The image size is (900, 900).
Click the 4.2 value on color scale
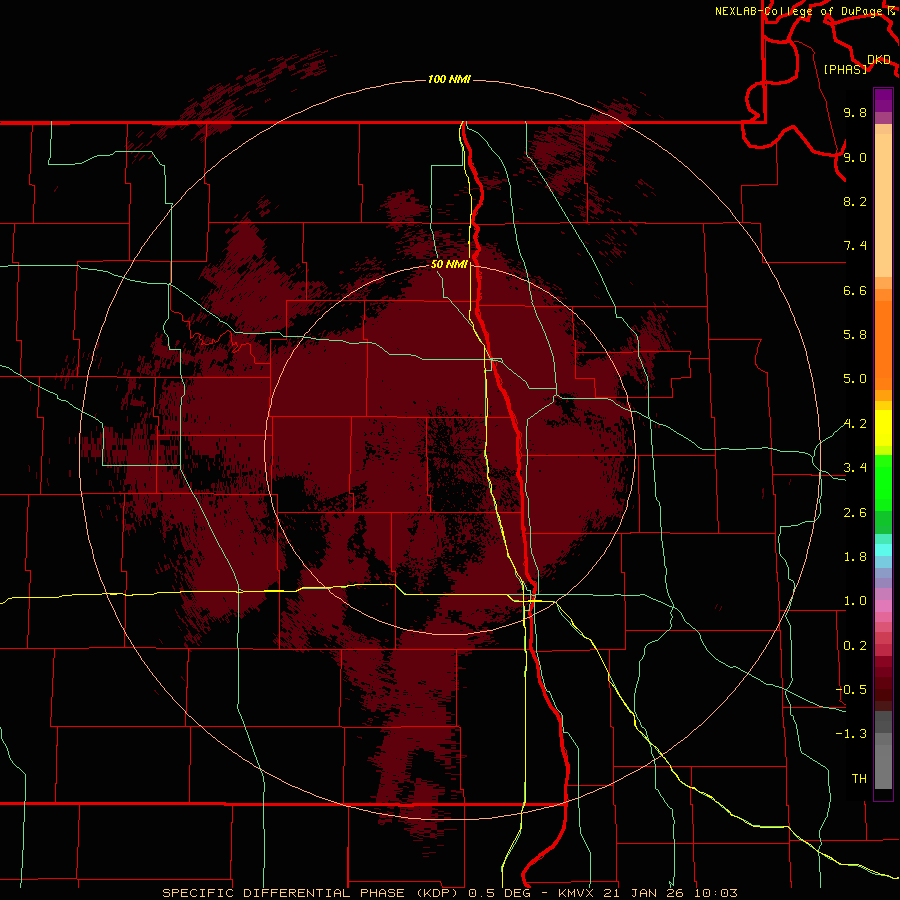click(855, 424)
